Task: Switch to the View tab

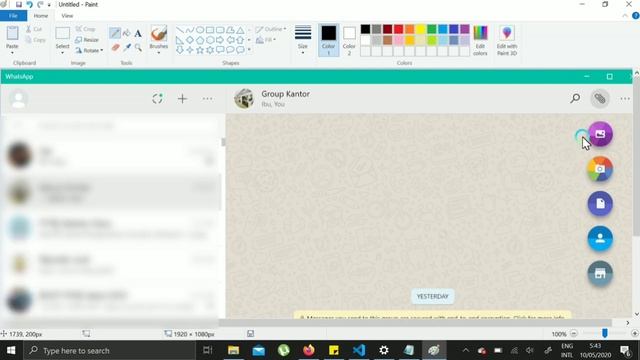Action: 67,16
